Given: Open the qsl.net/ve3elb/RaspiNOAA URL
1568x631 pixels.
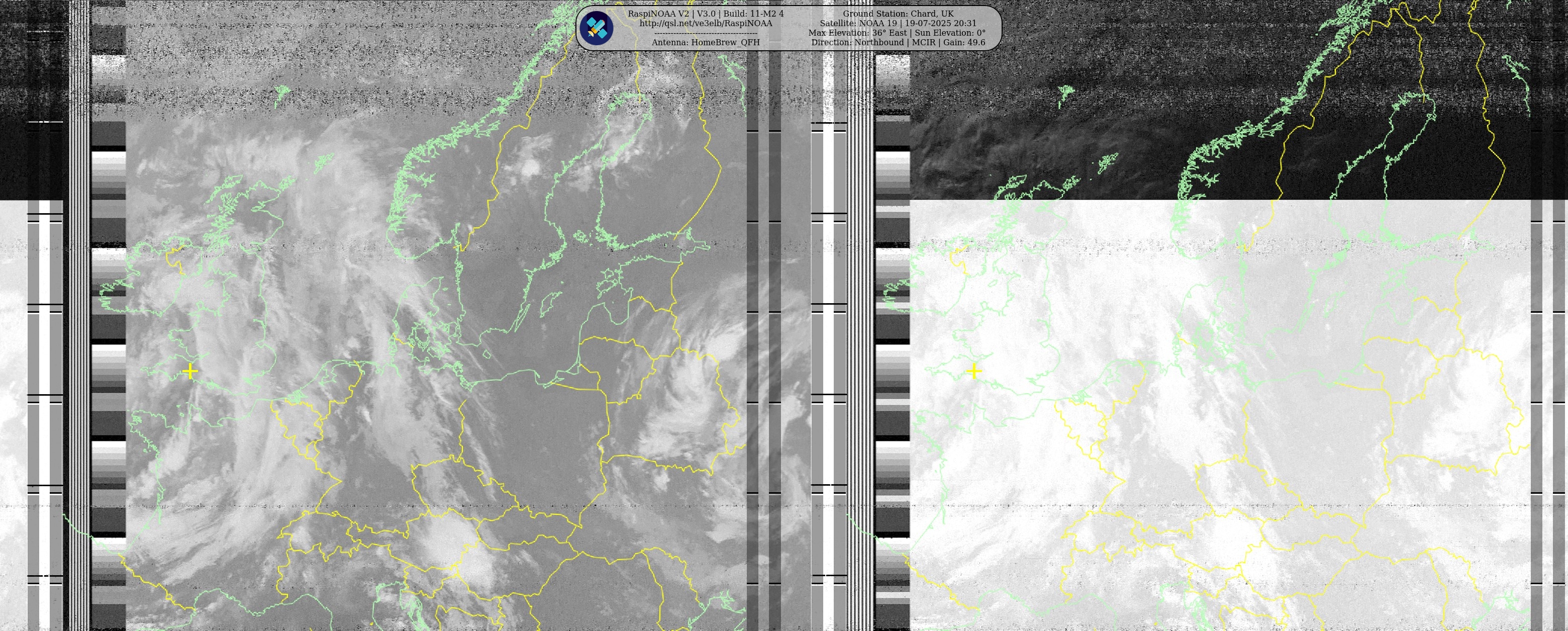Looking at the screenshot, I should pyautogui.click(x=706, y=23).
